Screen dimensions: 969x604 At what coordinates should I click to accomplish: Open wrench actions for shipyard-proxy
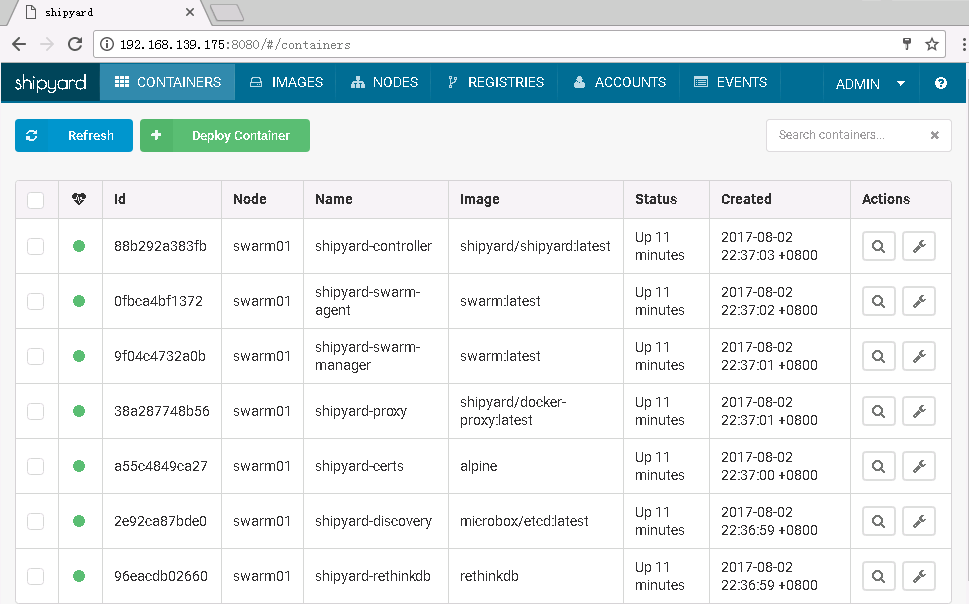point(919,411)
